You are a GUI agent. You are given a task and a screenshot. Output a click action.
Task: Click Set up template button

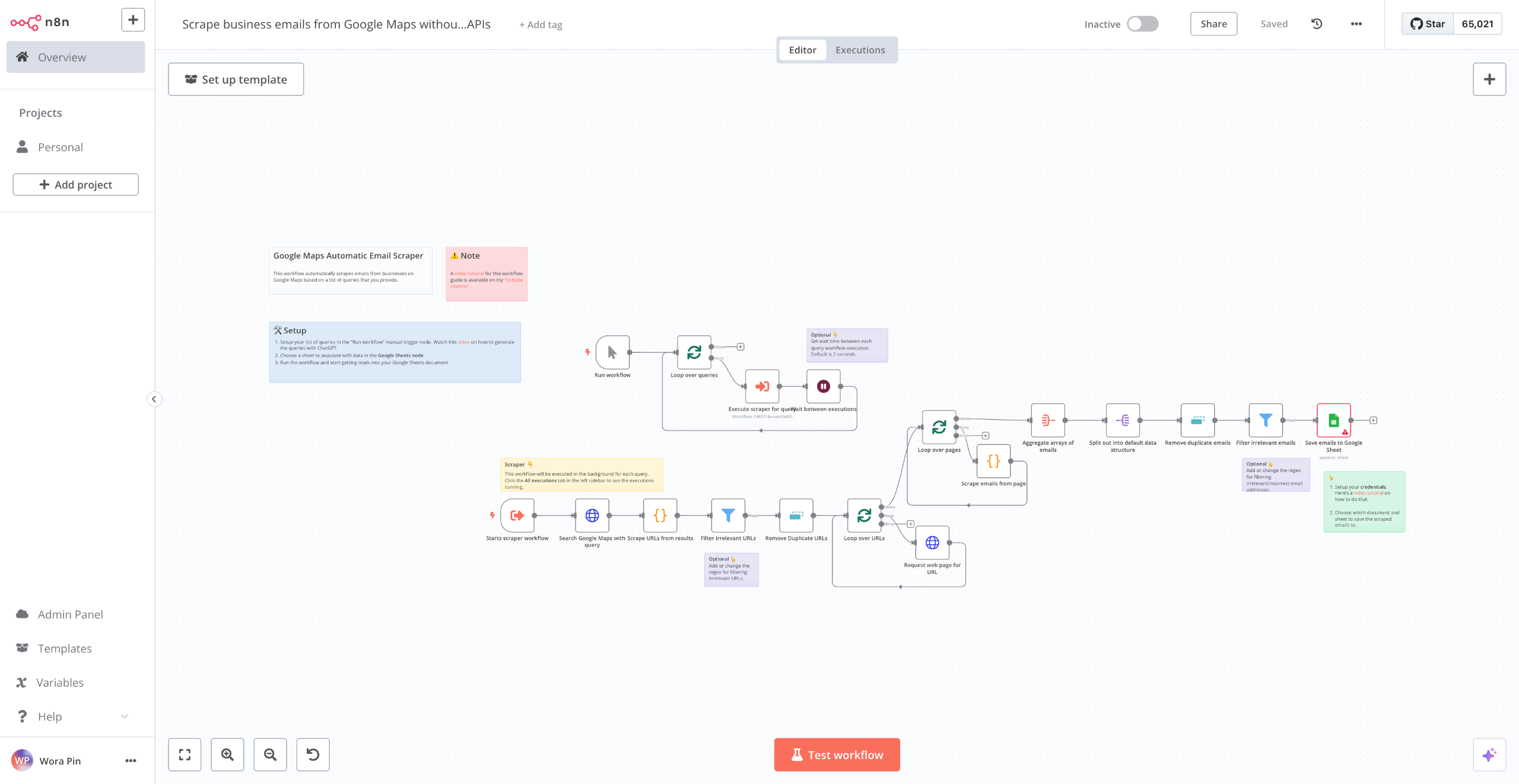point(236,79)
